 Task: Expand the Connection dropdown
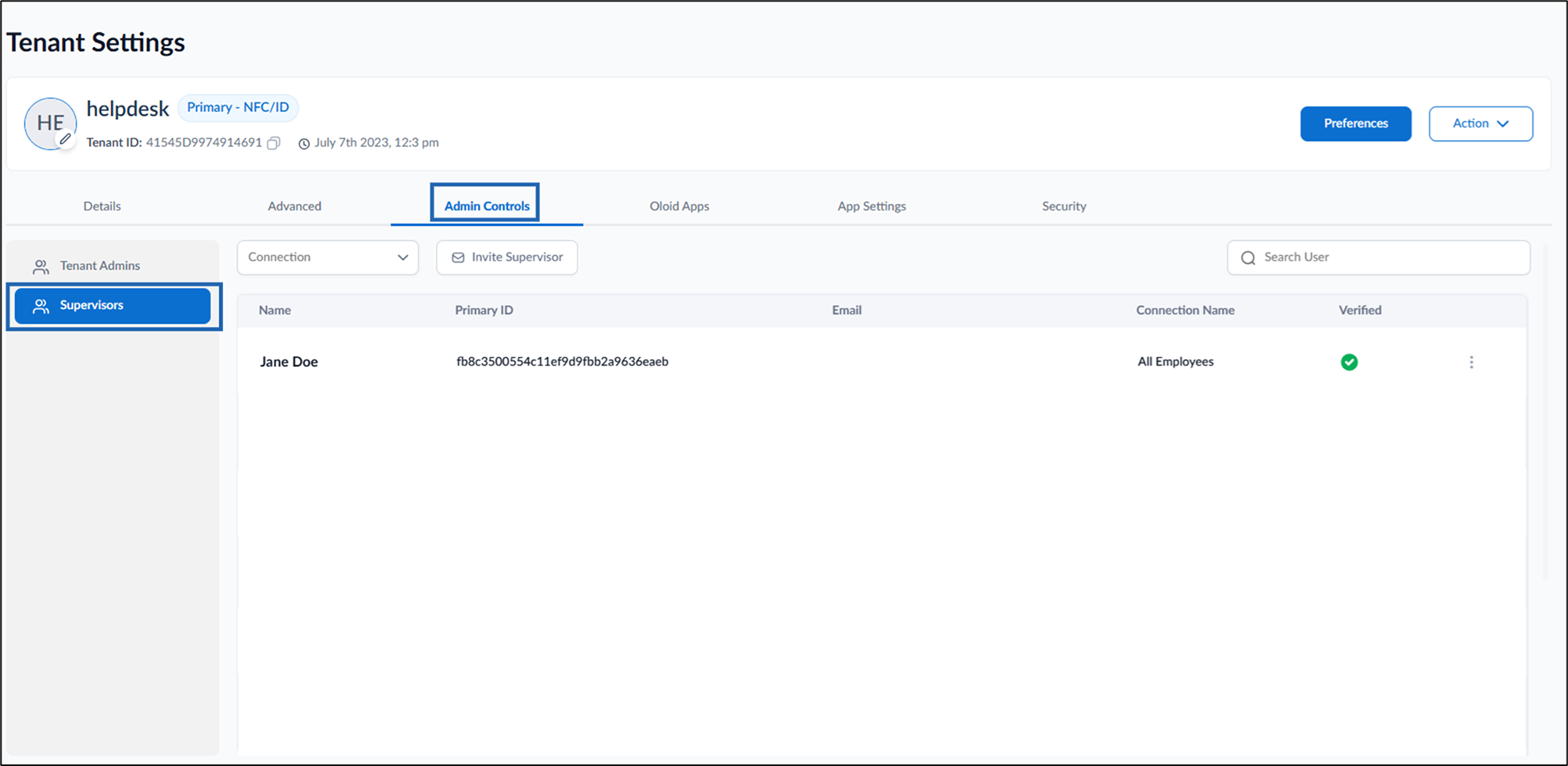click(x=328, y=257)
